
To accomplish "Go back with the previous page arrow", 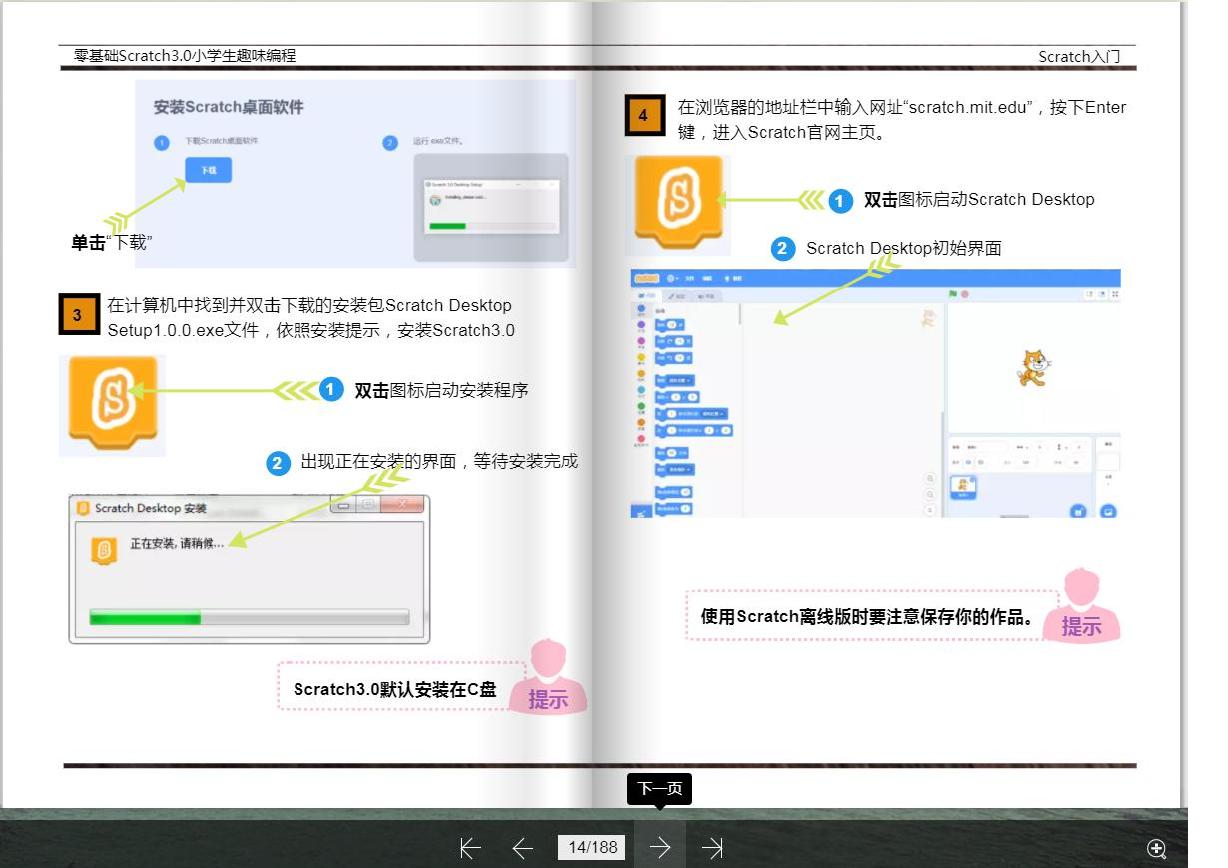I will [x=522, y=848].
